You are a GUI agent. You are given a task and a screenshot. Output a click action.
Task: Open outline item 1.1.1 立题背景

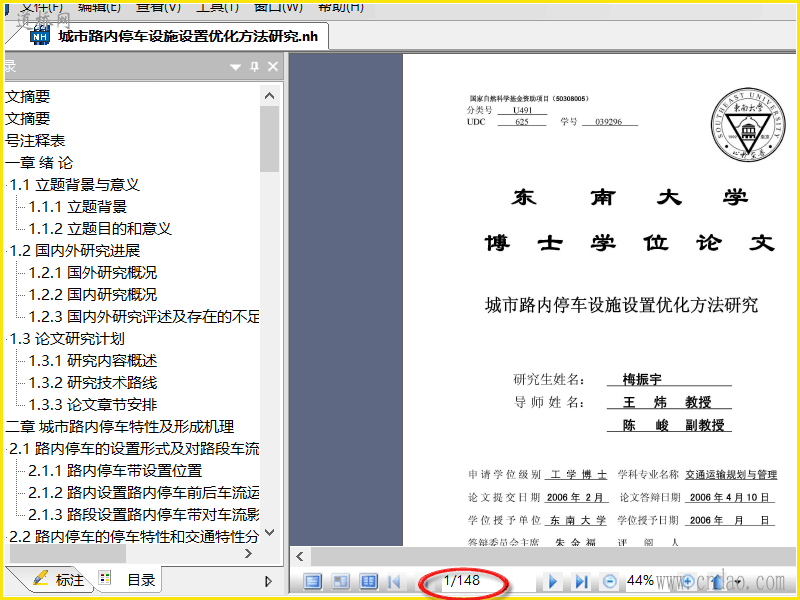click(78, 207)
